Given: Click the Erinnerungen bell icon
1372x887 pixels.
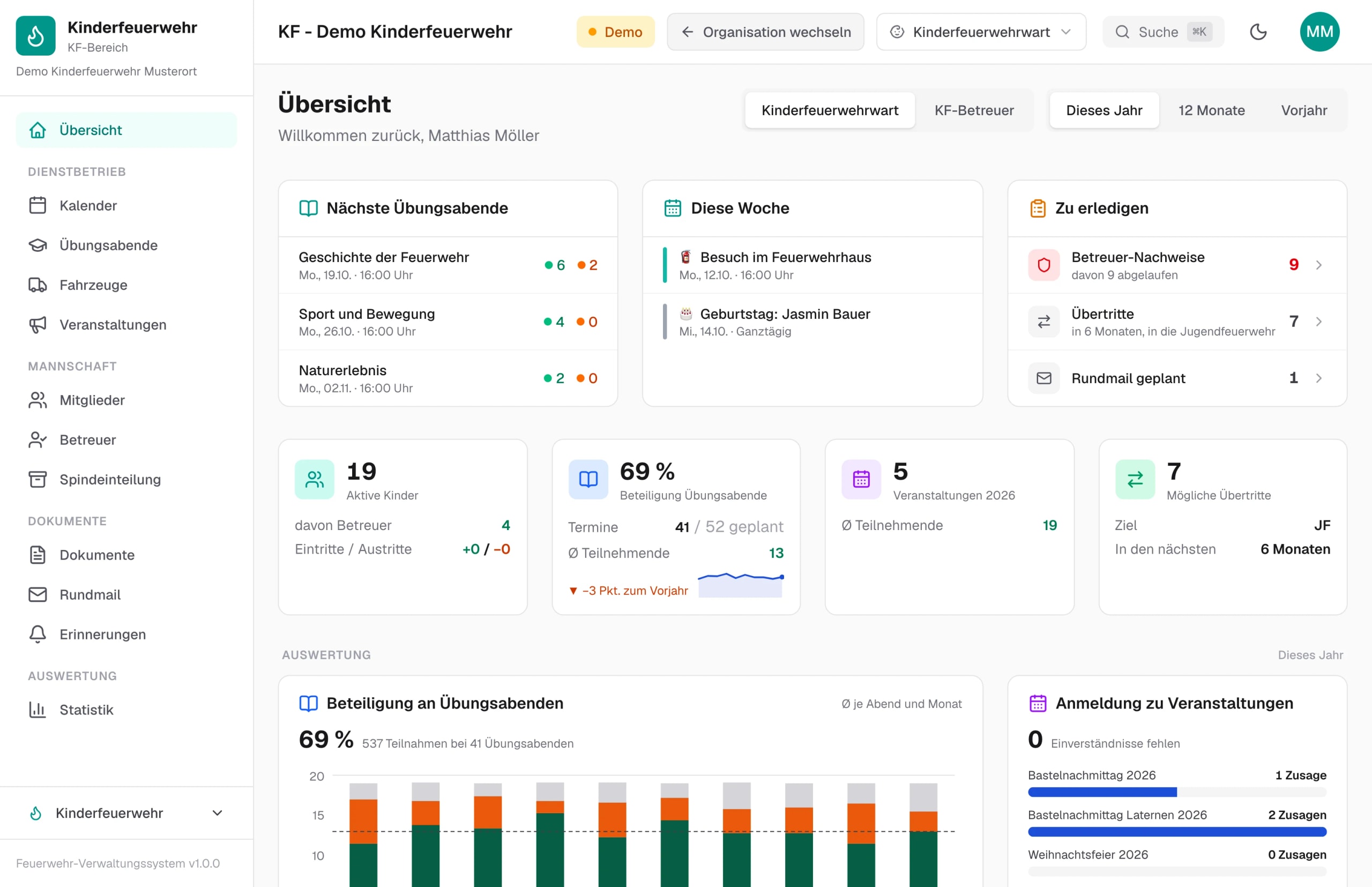Looking at the screenshot, I should pyautogui.click(x=38, y=635).
